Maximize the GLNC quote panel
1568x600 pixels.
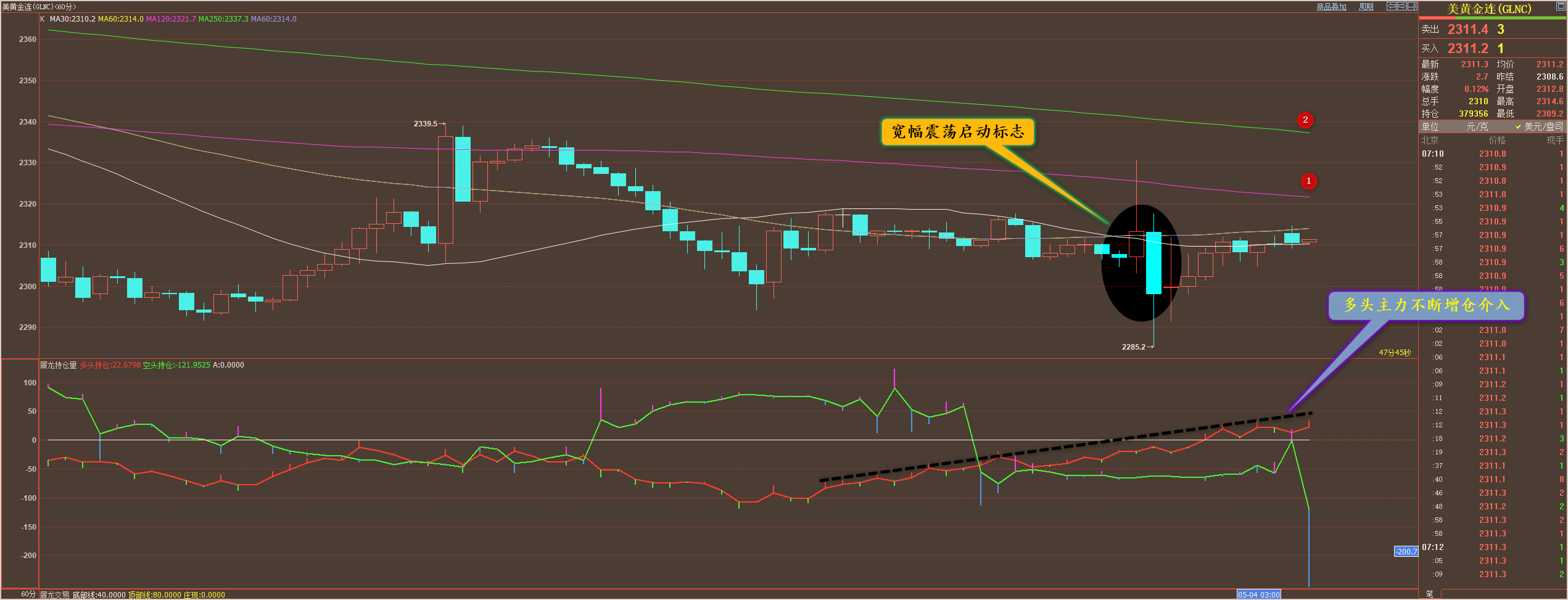[1561, 6]
